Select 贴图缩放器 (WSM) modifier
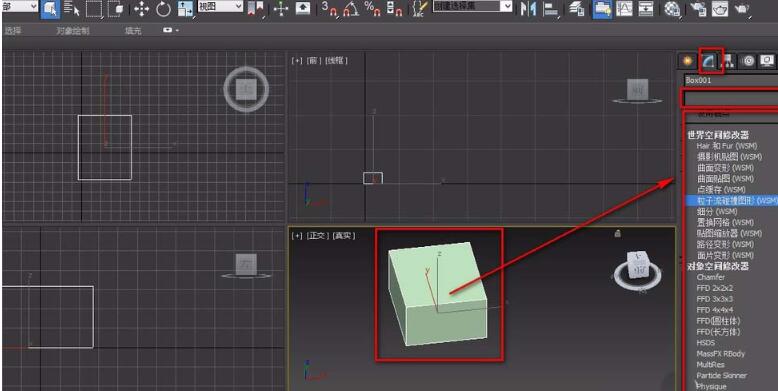 click(x=729, y=233)
